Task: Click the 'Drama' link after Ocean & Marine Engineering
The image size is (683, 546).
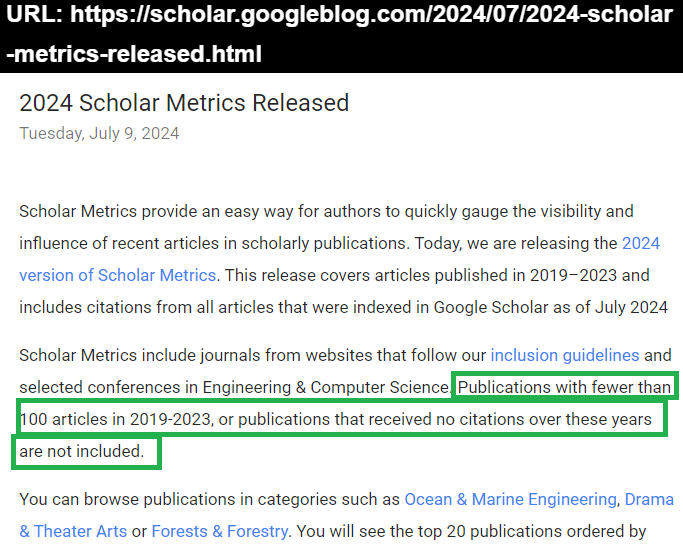Action: (x=649, y=499)
